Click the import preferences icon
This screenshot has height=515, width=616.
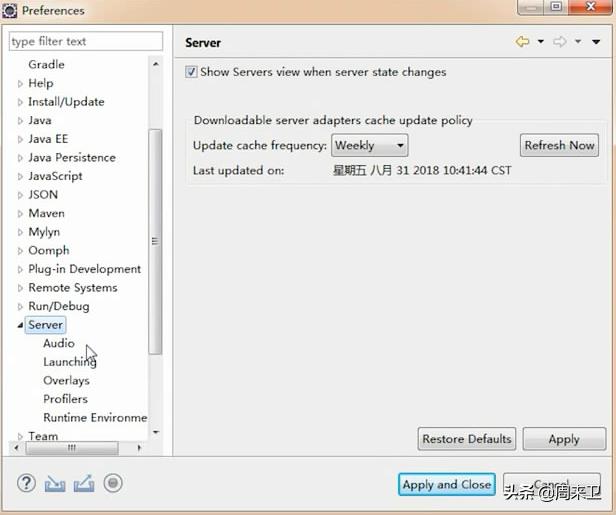pos(55,484)
